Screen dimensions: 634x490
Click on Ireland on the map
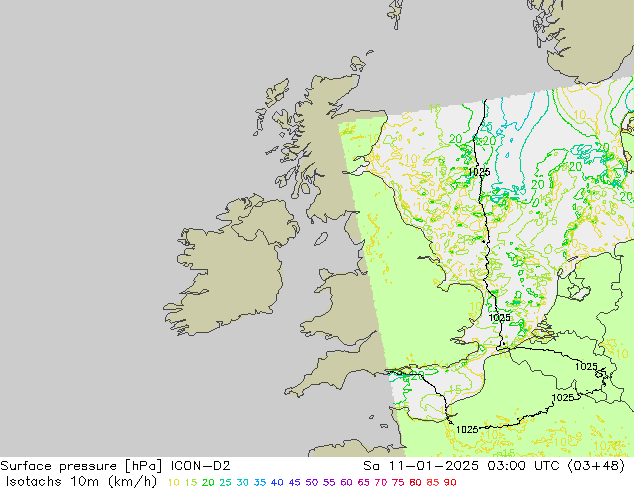230,267
